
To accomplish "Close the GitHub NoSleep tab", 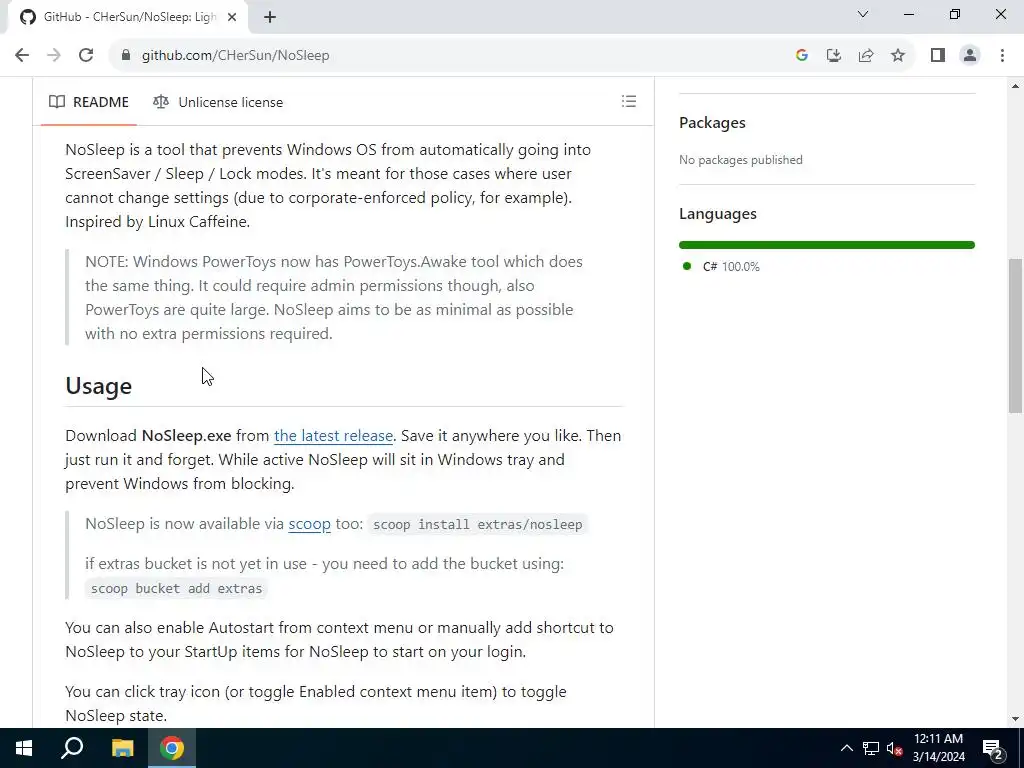I will (232, 17).
